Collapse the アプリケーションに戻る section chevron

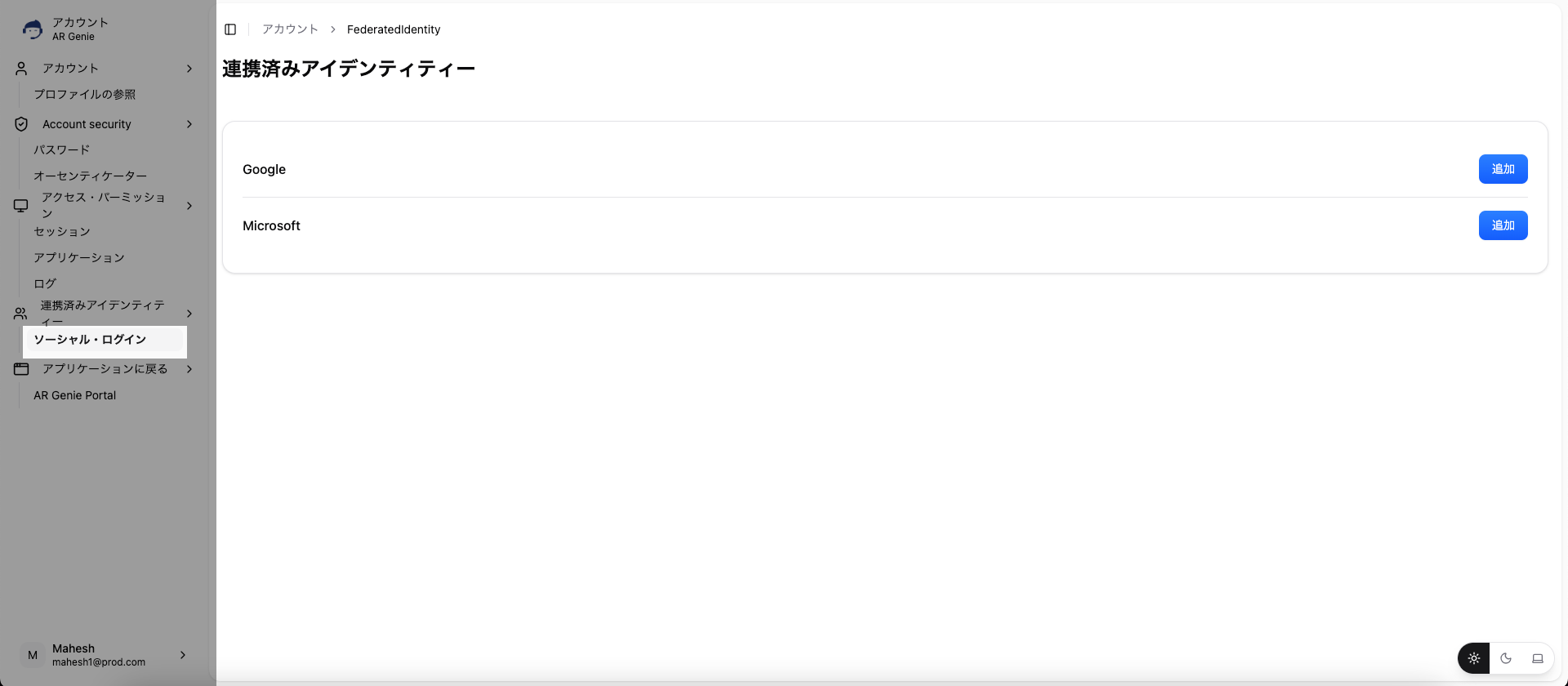pyautogui.click(x=189, y=369)
